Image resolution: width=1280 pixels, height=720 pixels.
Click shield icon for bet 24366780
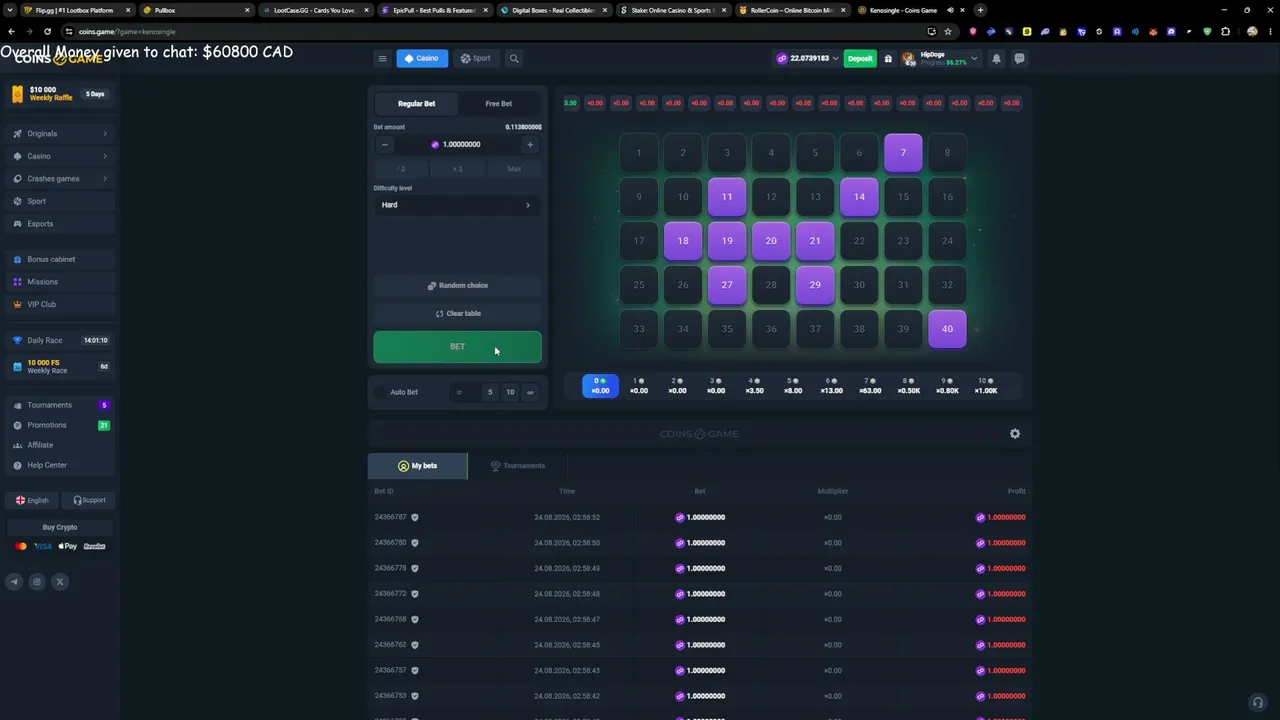tap(415, 543)
